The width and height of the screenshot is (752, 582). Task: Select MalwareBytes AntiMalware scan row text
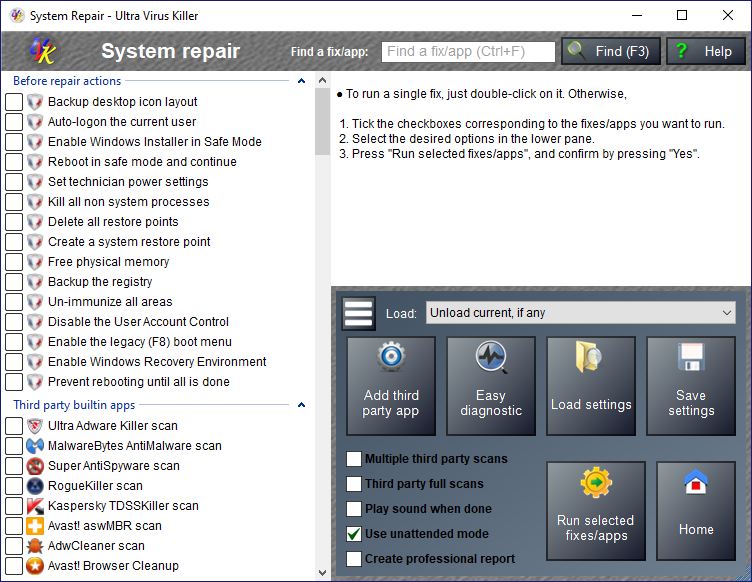135,446
